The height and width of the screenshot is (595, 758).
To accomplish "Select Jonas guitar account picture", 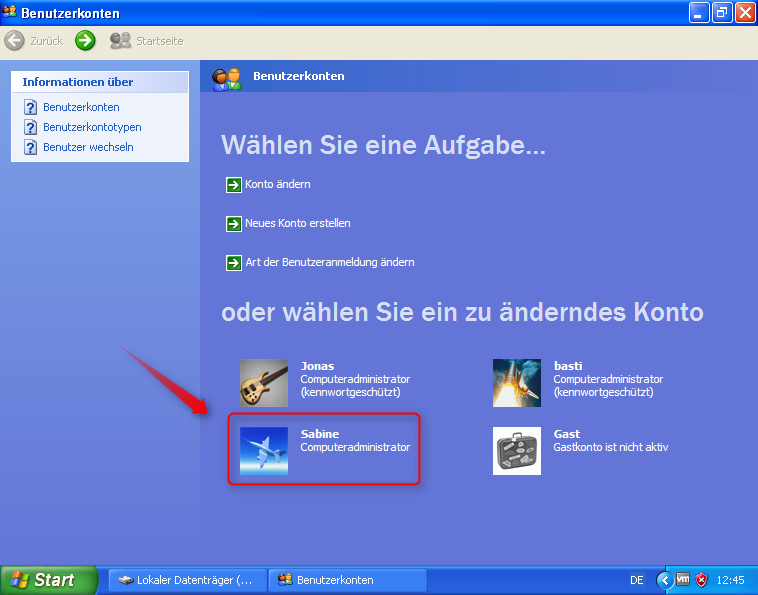I will pyautogui.click(x=264, y=383).
